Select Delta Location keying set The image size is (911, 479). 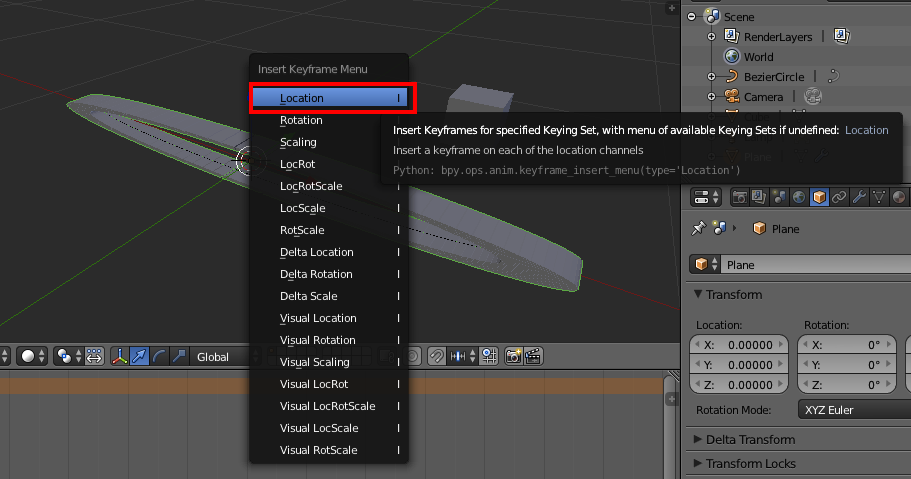coord(329,252)
